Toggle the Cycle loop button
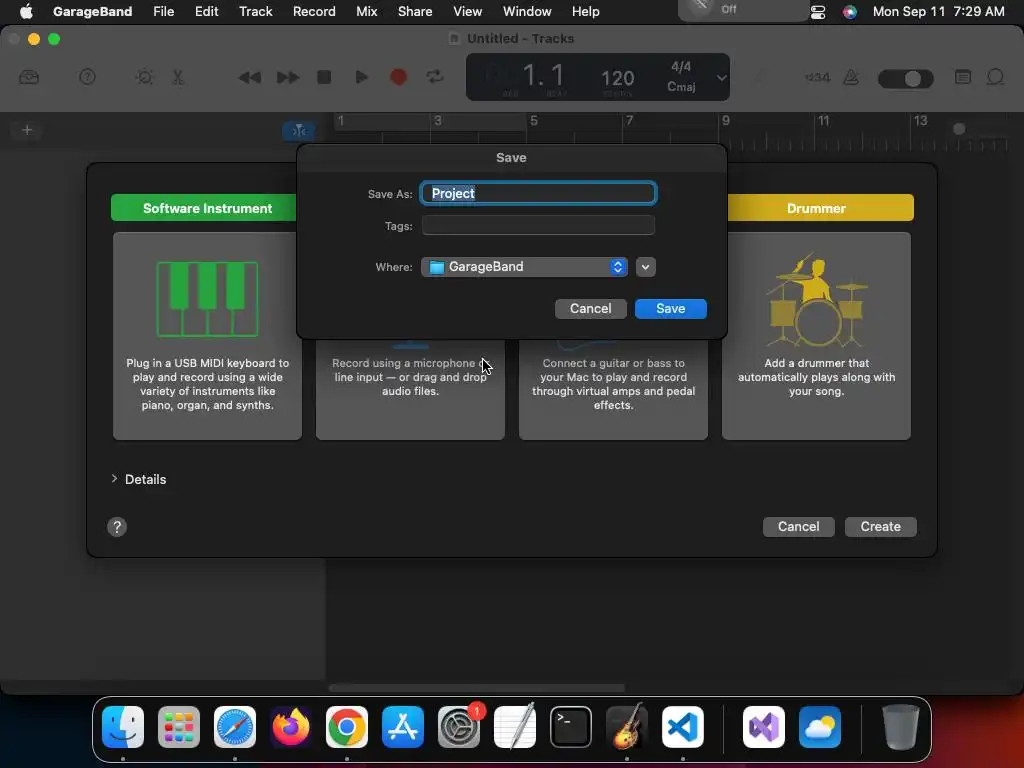Screen dimensions: 1024x768 (x=434, y=77)
